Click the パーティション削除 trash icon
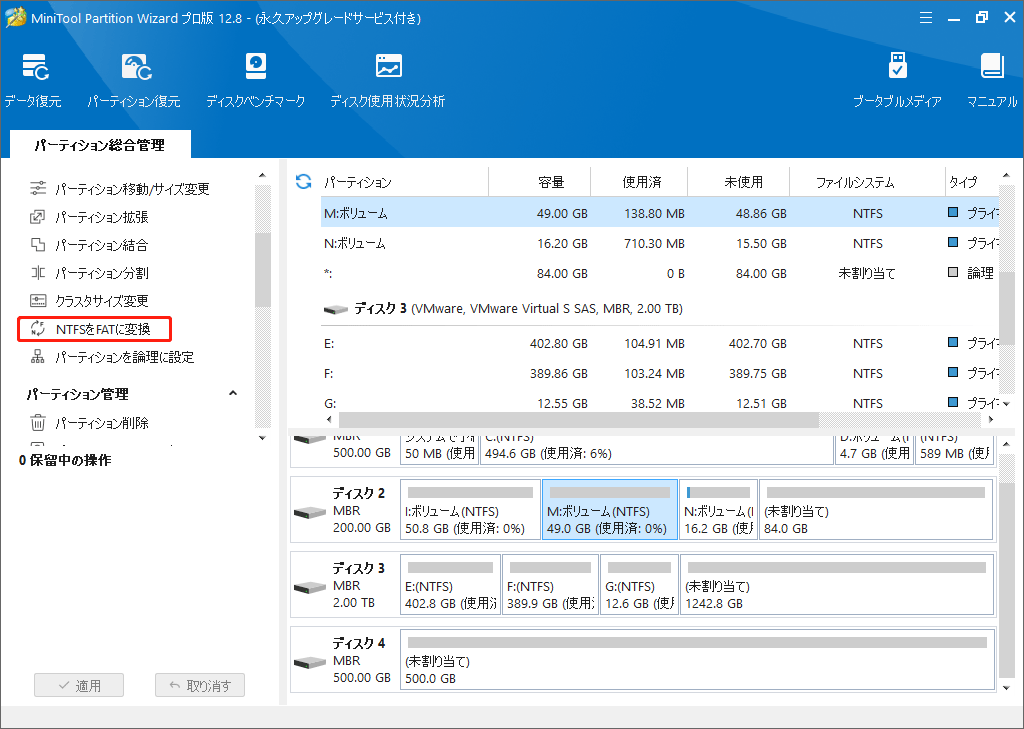 (38, 423)
